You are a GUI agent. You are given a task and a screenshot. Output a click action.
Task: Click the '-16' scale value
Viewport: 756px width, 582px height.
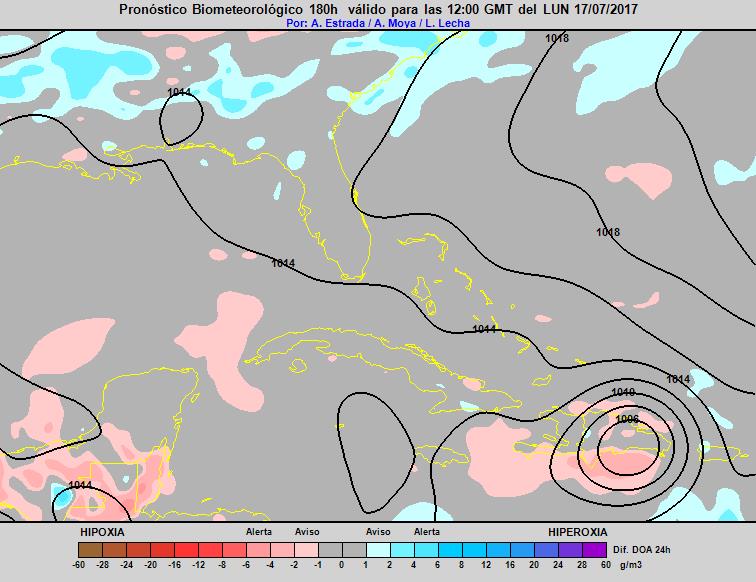pyautogui.click(x=175, y=565)
